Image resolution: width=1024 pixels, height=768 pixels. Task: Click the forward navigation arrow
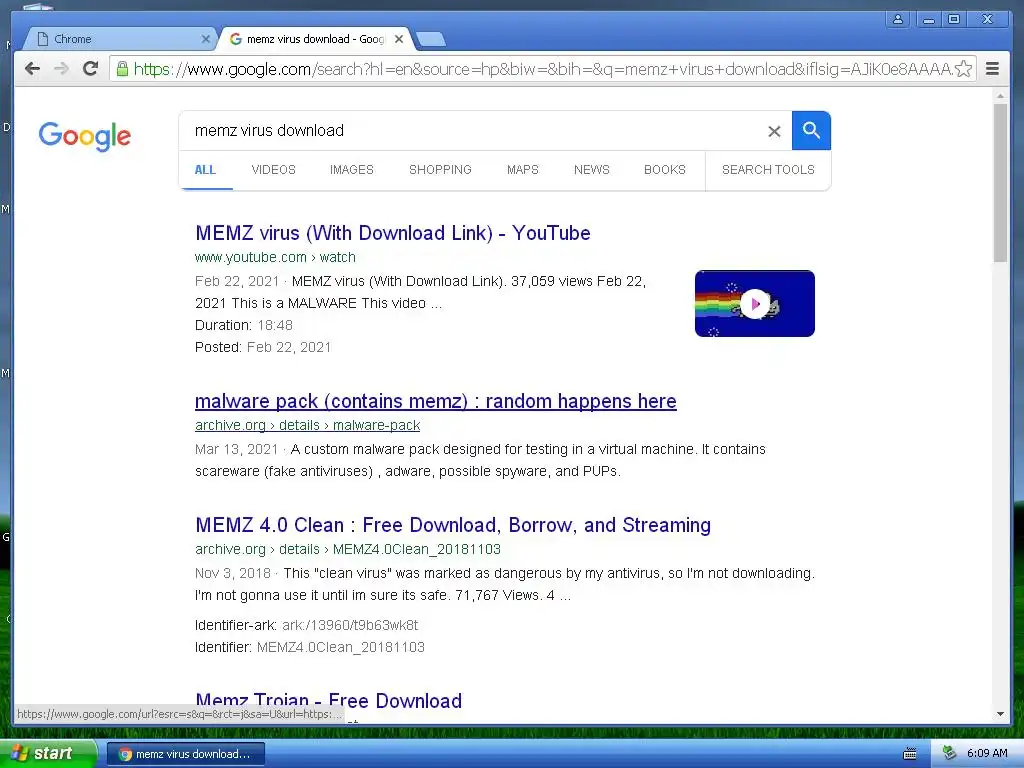click(61, 69)
